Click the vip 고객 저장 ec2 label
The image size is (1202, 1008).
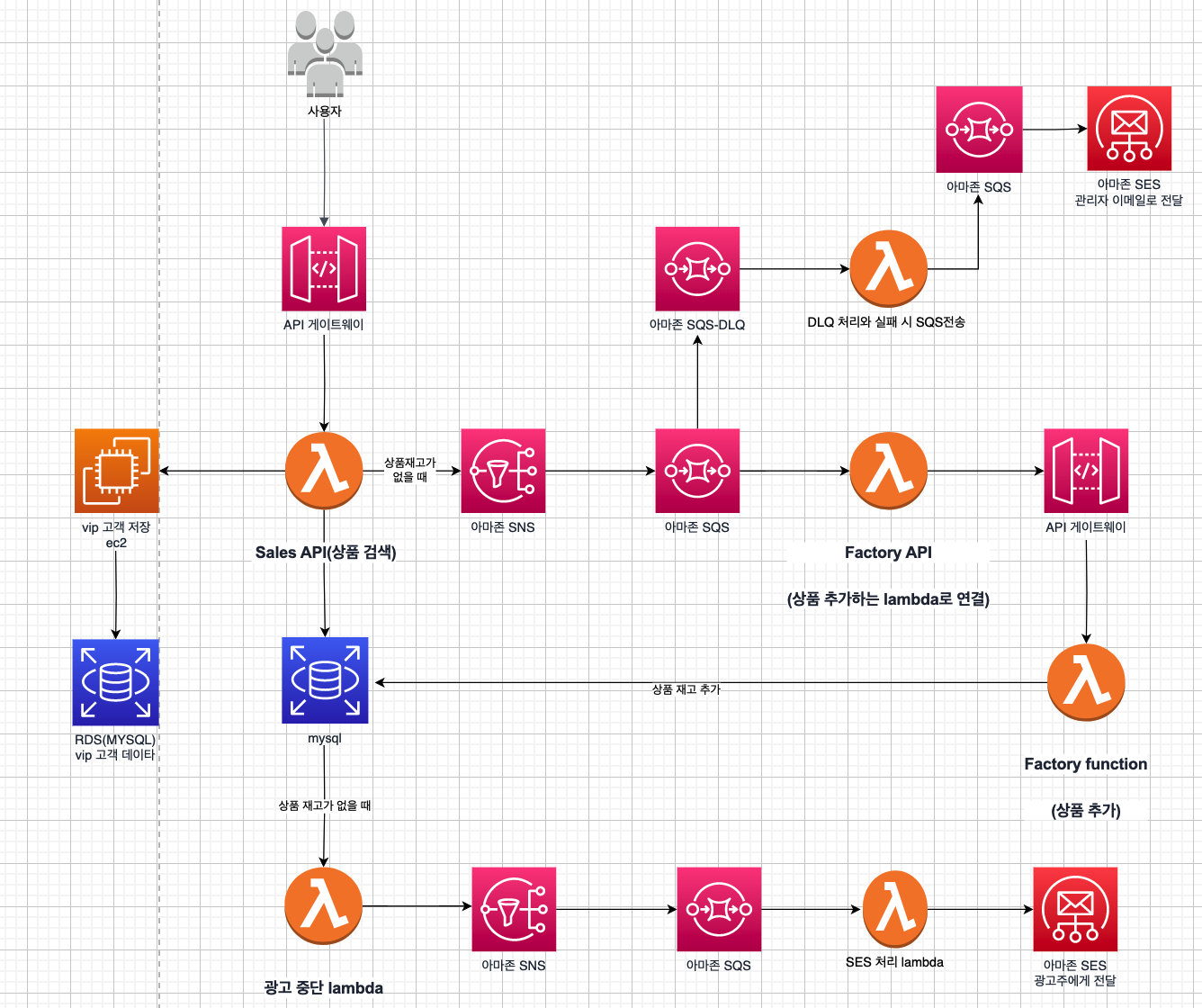(x=116, y=535)
